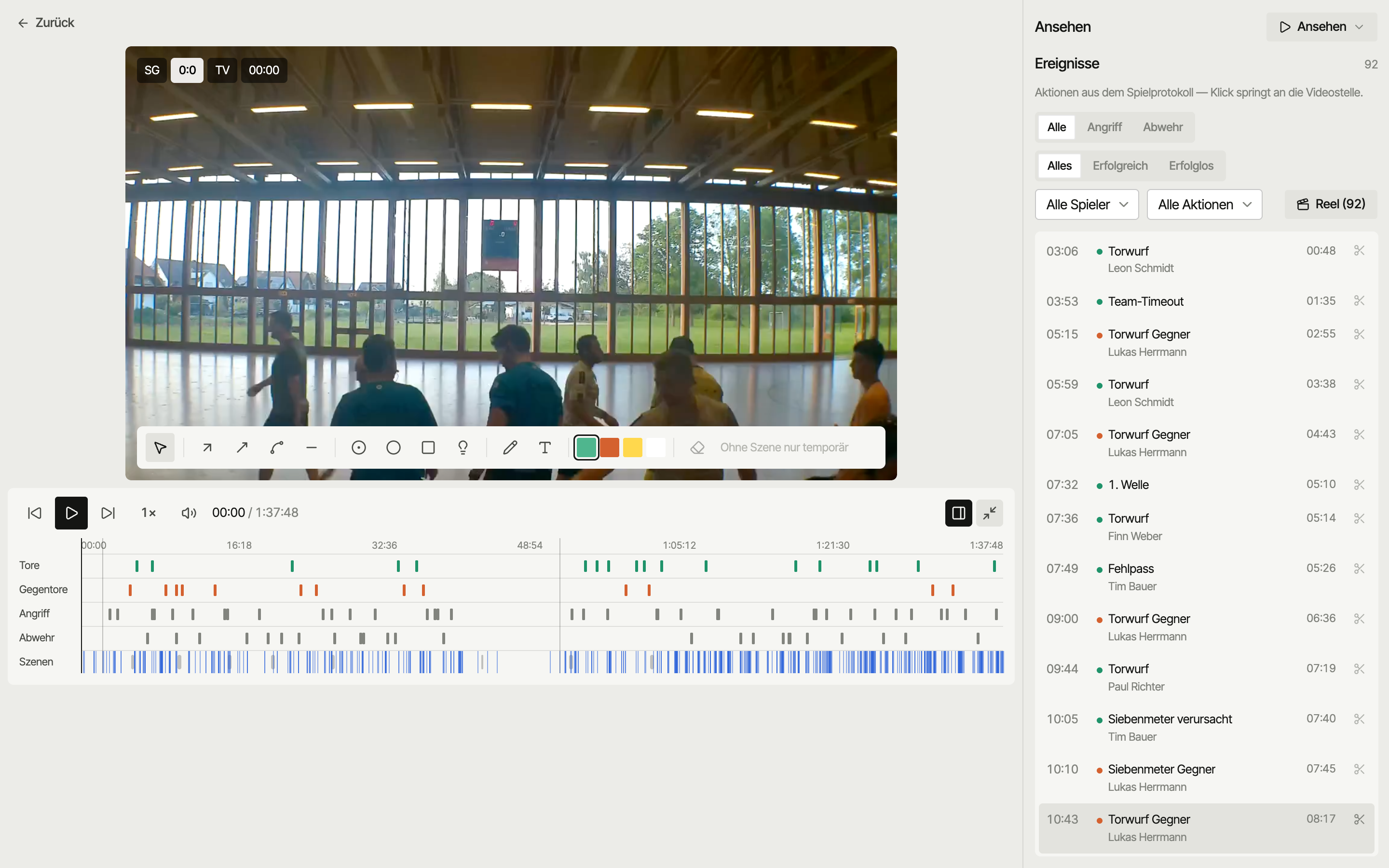Image resolution: width=1389 pixels, height=868 pixels.
Task: Switch to the Angriff filter tab
Action: [1104, 127]
